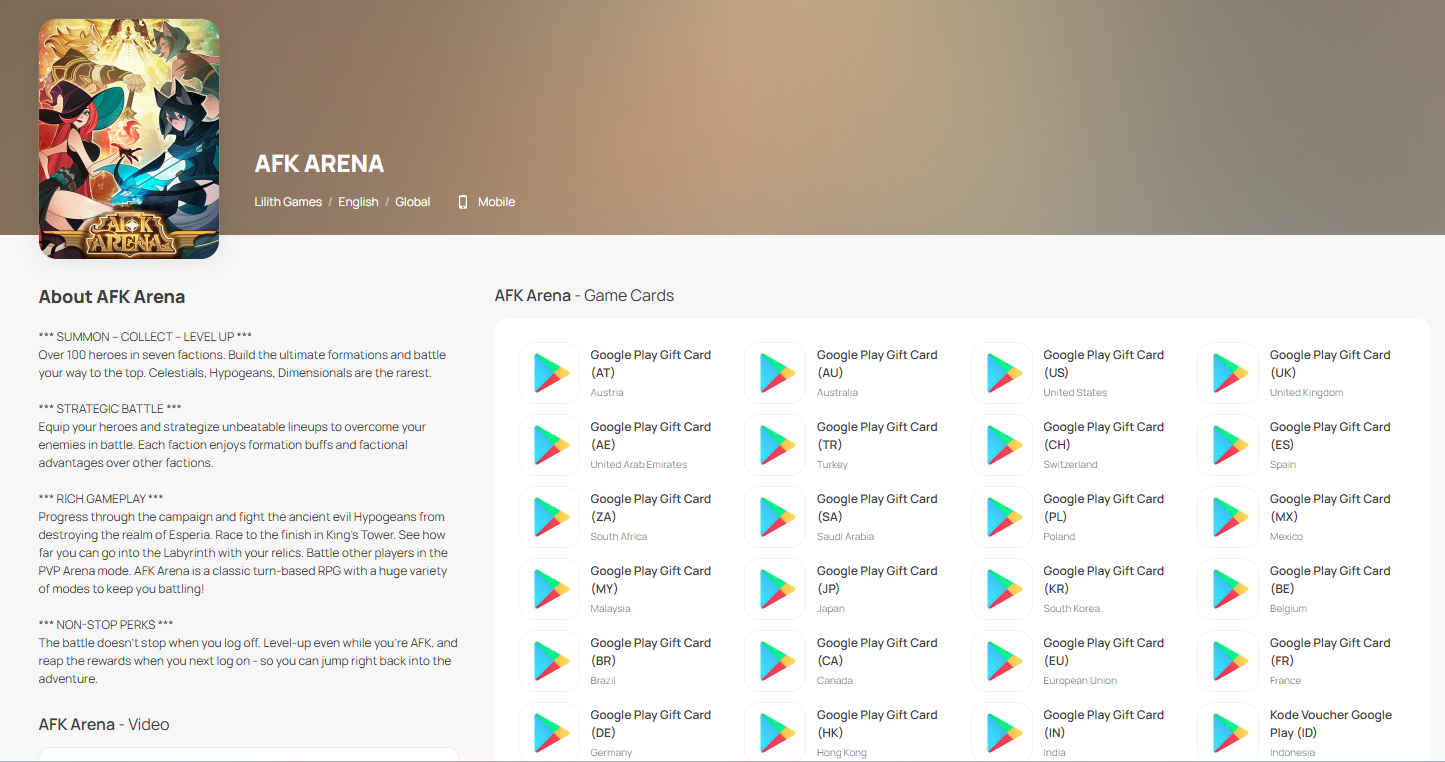Open Google Play Gift Card (ES) Spain
Image resolution: width=1445 pixels, height=762 pixels.
(x=1329, y=436)
